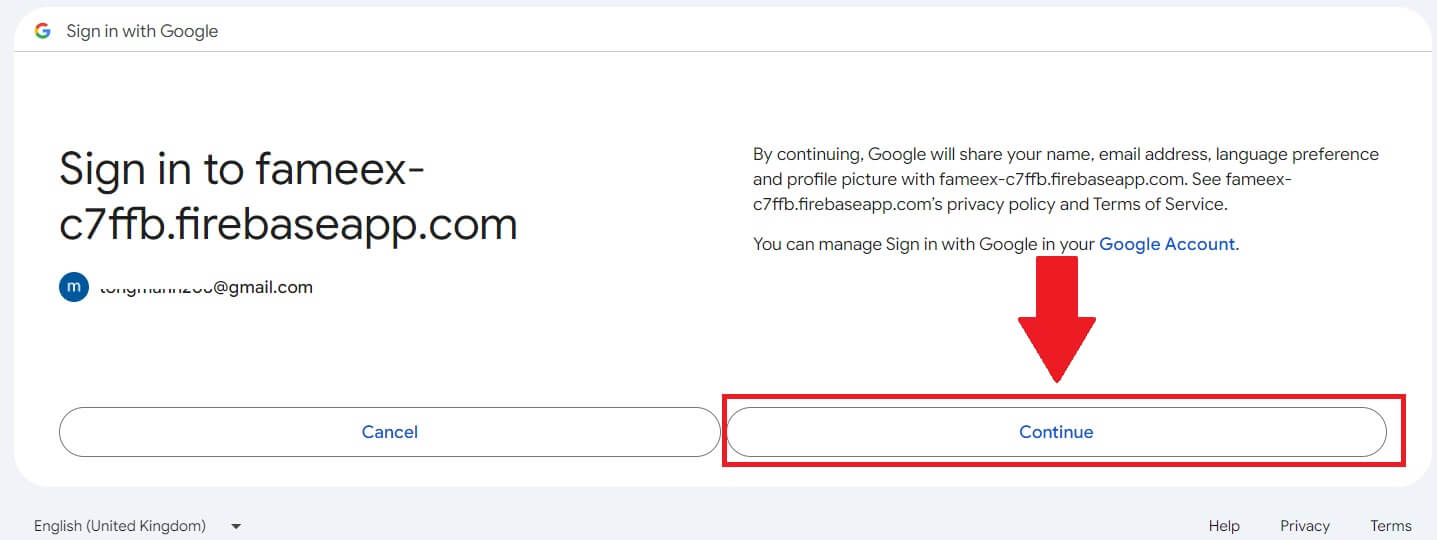This screenshot has width=1437, height=540.
Task: Open the language dropdown arrow
Action: click(x=236, y=526)
